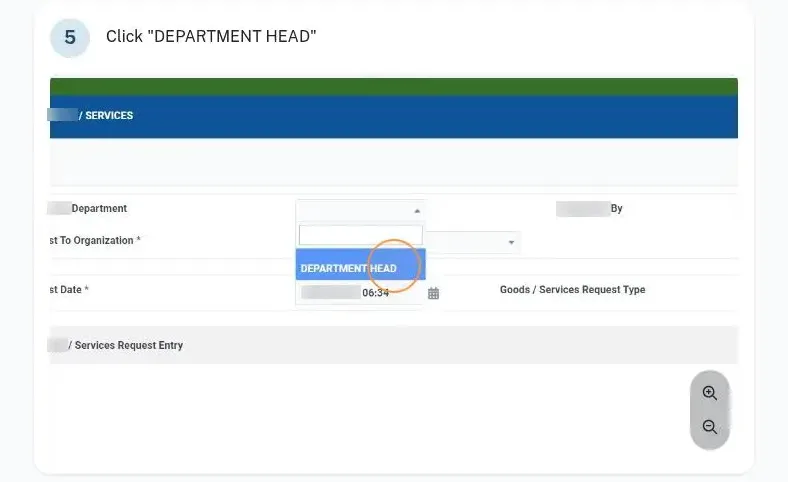
Task: Open the Request To Organization dropdown
Action: [x=473, y=242]
